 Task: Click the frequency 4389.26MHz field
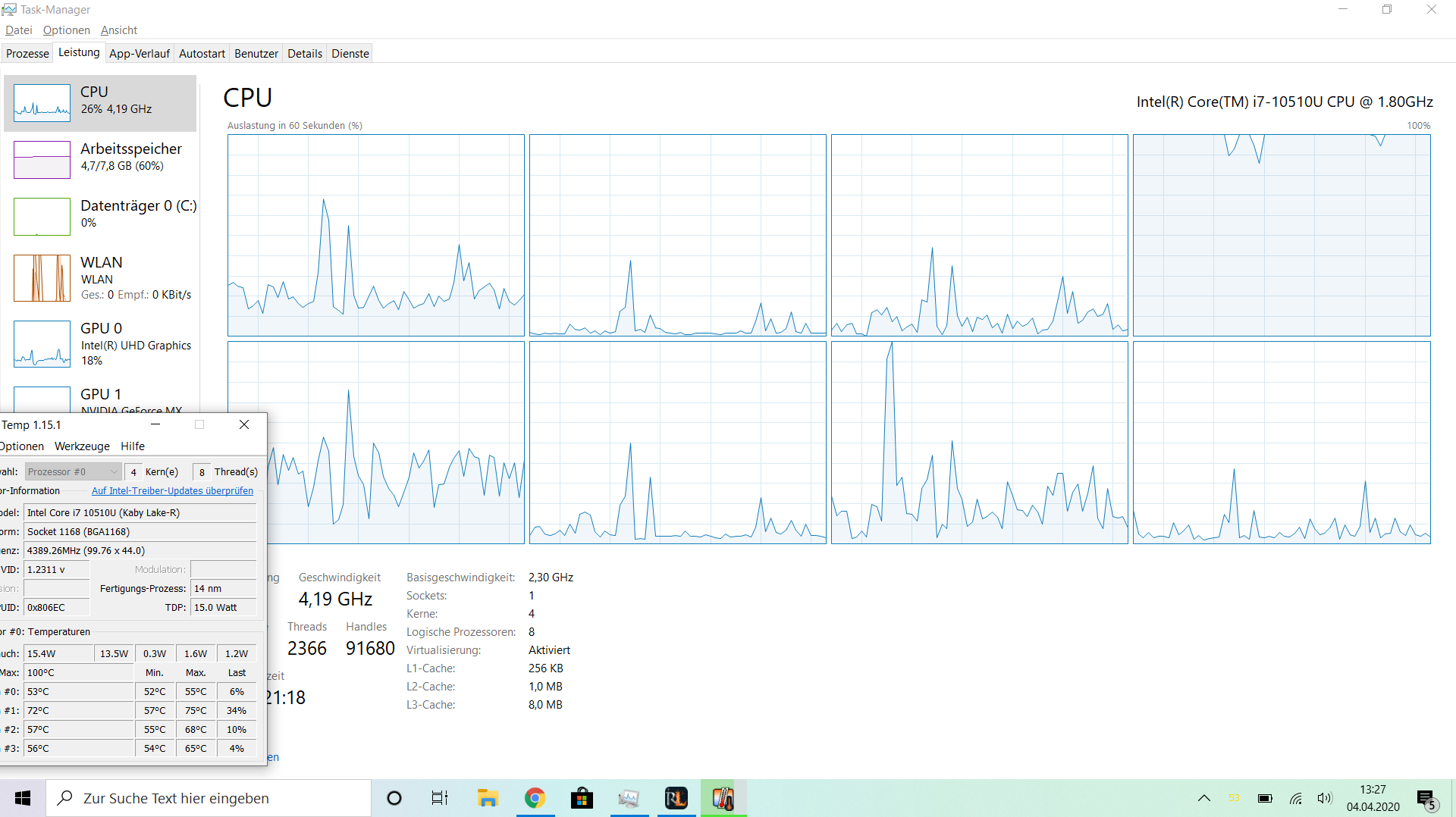point(140,550)
